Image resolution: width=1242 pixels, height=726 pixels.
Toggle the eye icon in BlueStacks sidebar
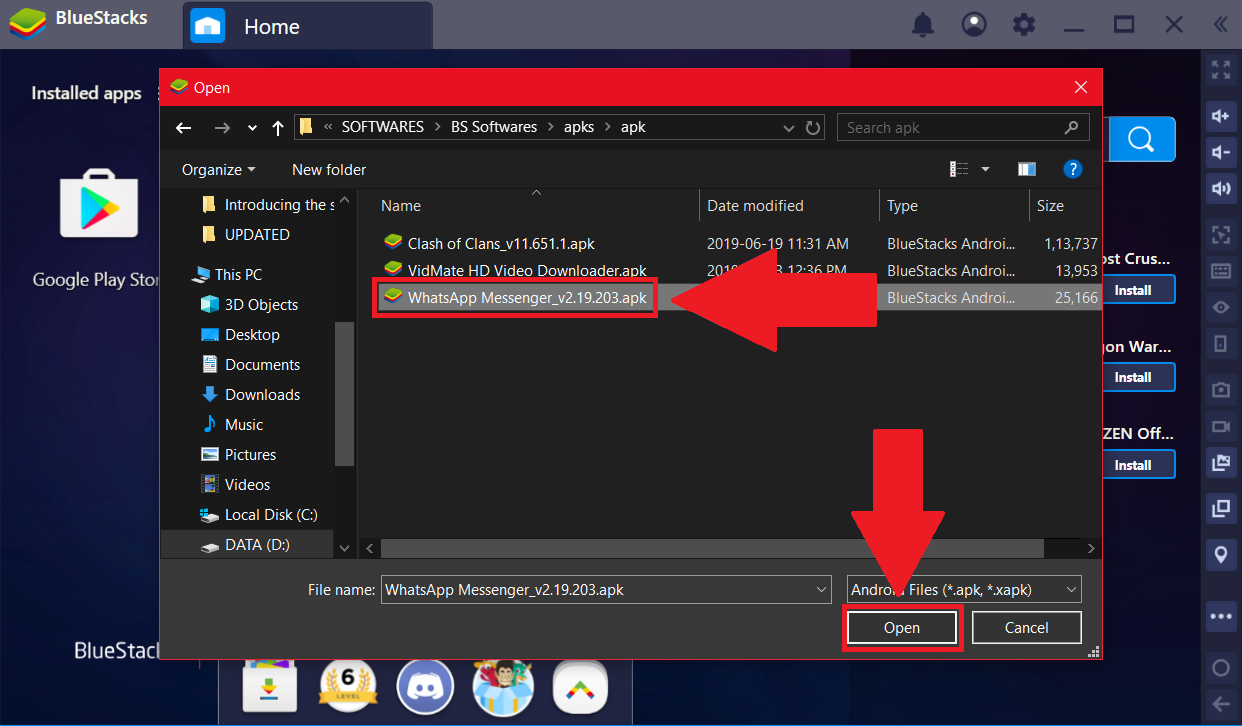click(1220, 307)
